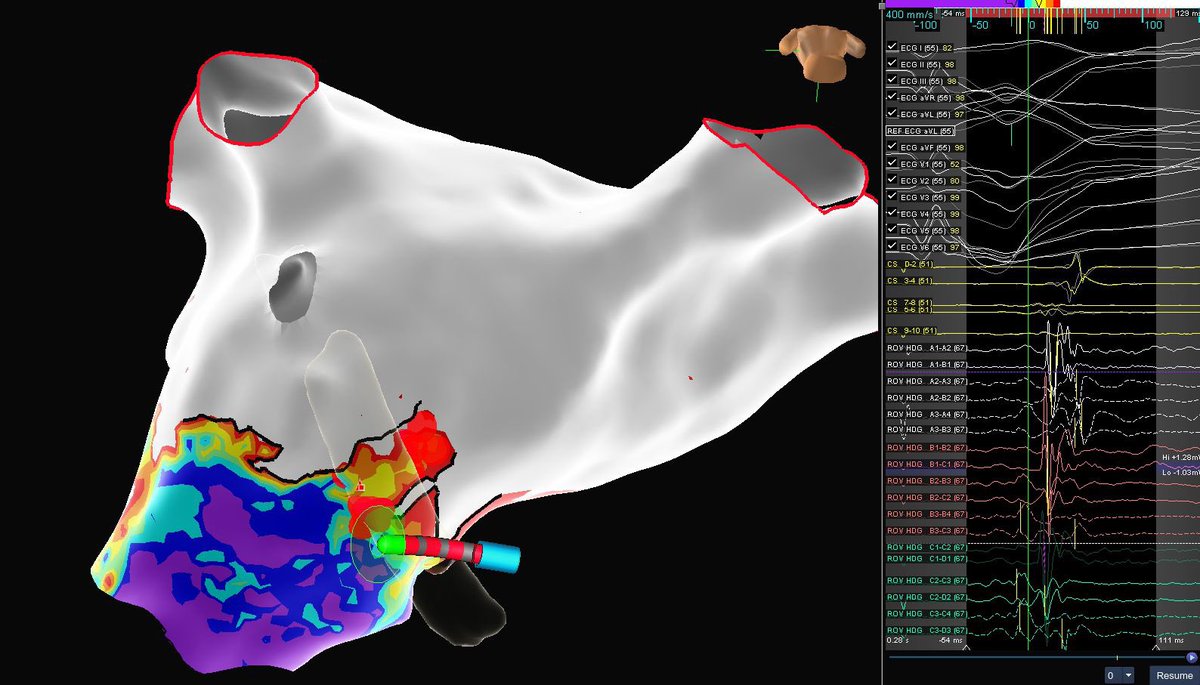Toggle the ECG III channel checkbox

(x=893, y=80)
